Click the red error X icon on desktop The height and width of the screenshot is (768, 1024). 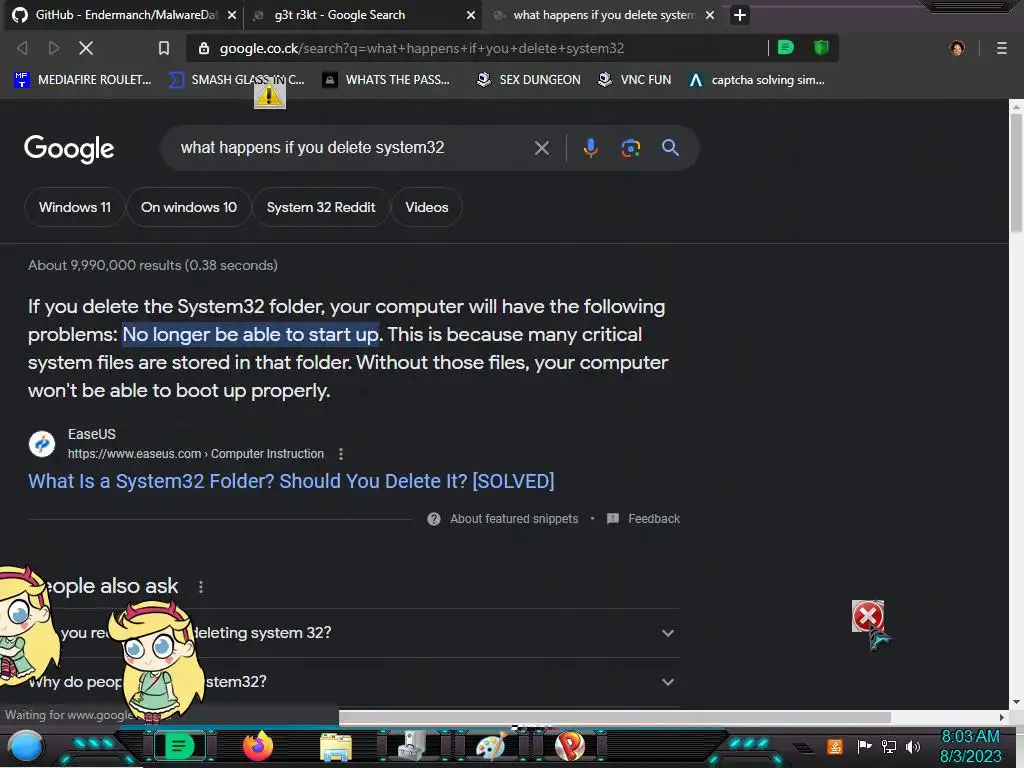pyautogui.click(x=868, y=616)
